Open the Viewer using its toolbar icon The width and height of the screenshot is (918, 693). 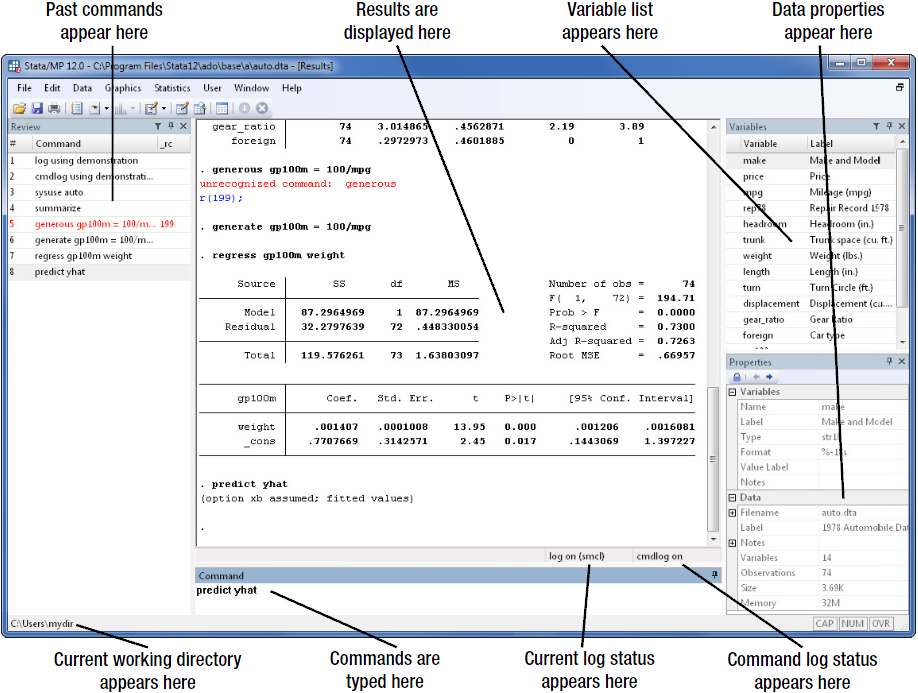coord(95,108)
